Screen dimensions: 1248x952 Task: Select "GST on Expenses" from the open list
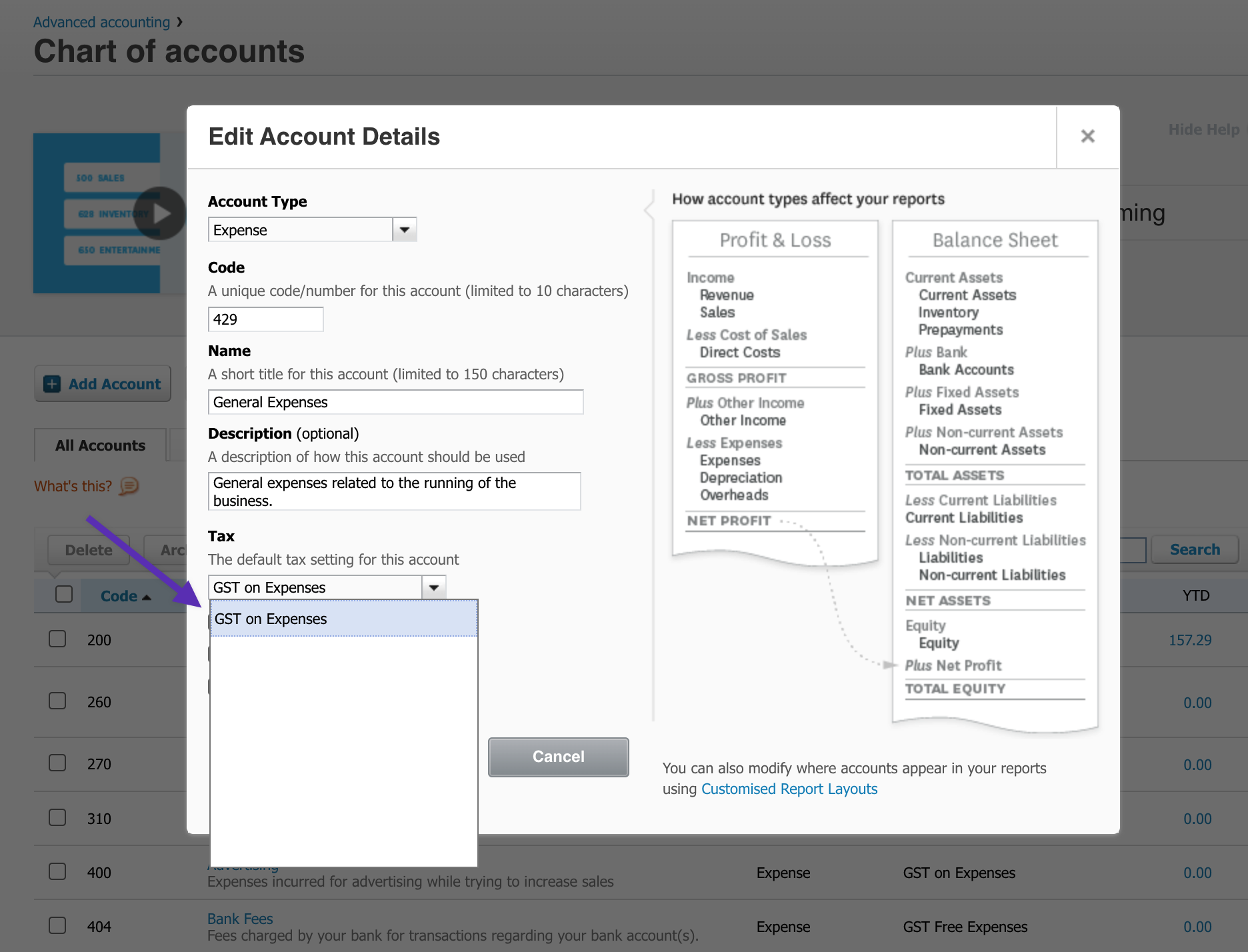(x=270, y=618)
